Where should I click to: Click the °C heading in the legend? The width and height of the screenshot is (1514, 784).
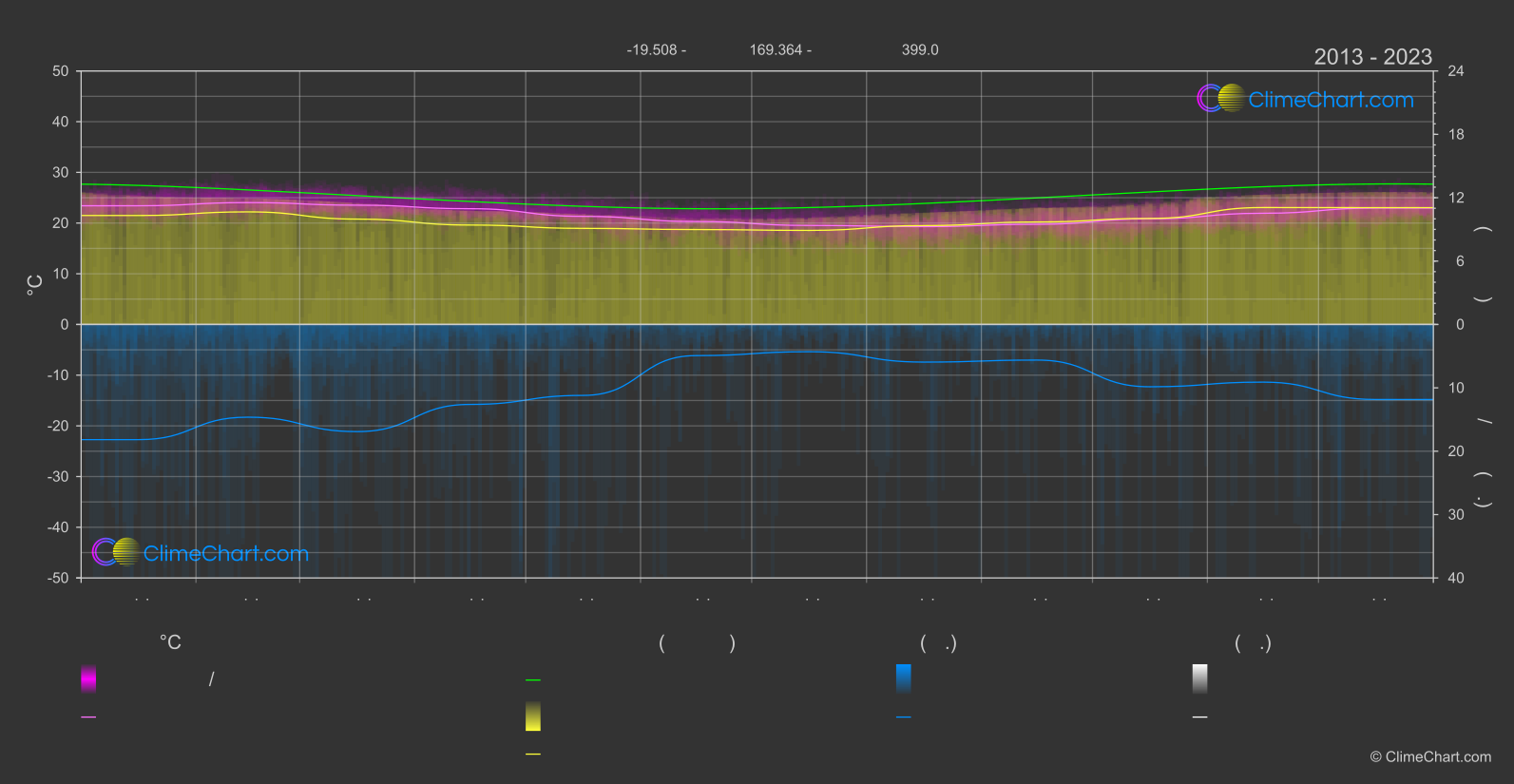[x=170, y=643]
